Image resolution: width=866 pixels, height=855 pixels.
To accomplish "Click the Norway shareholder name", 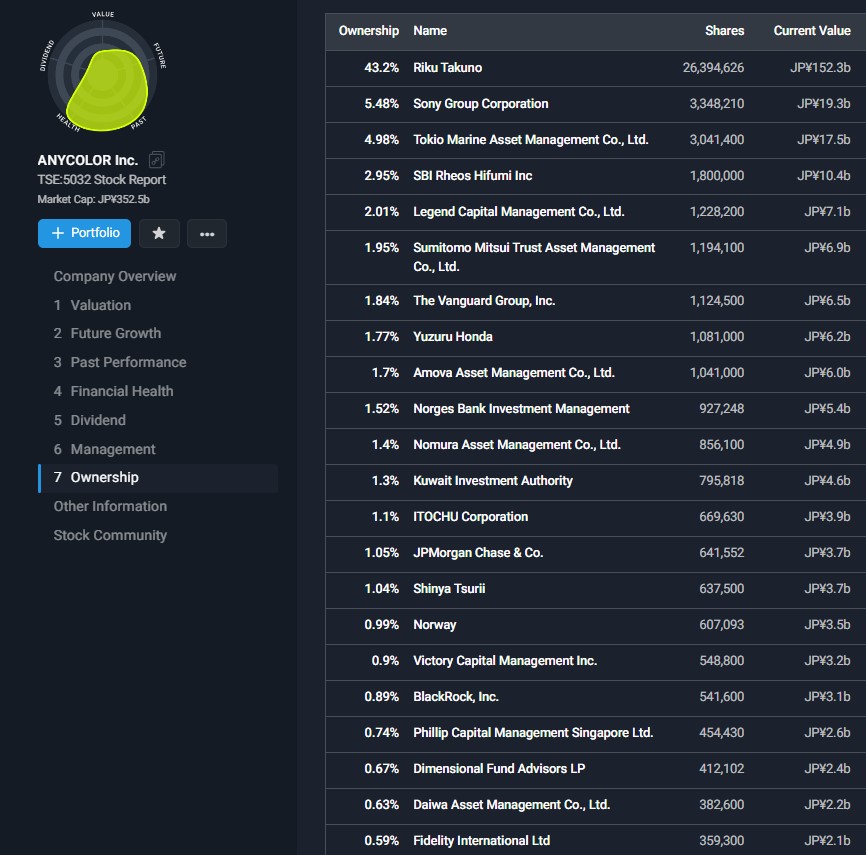I will click(x=435, y=625).
